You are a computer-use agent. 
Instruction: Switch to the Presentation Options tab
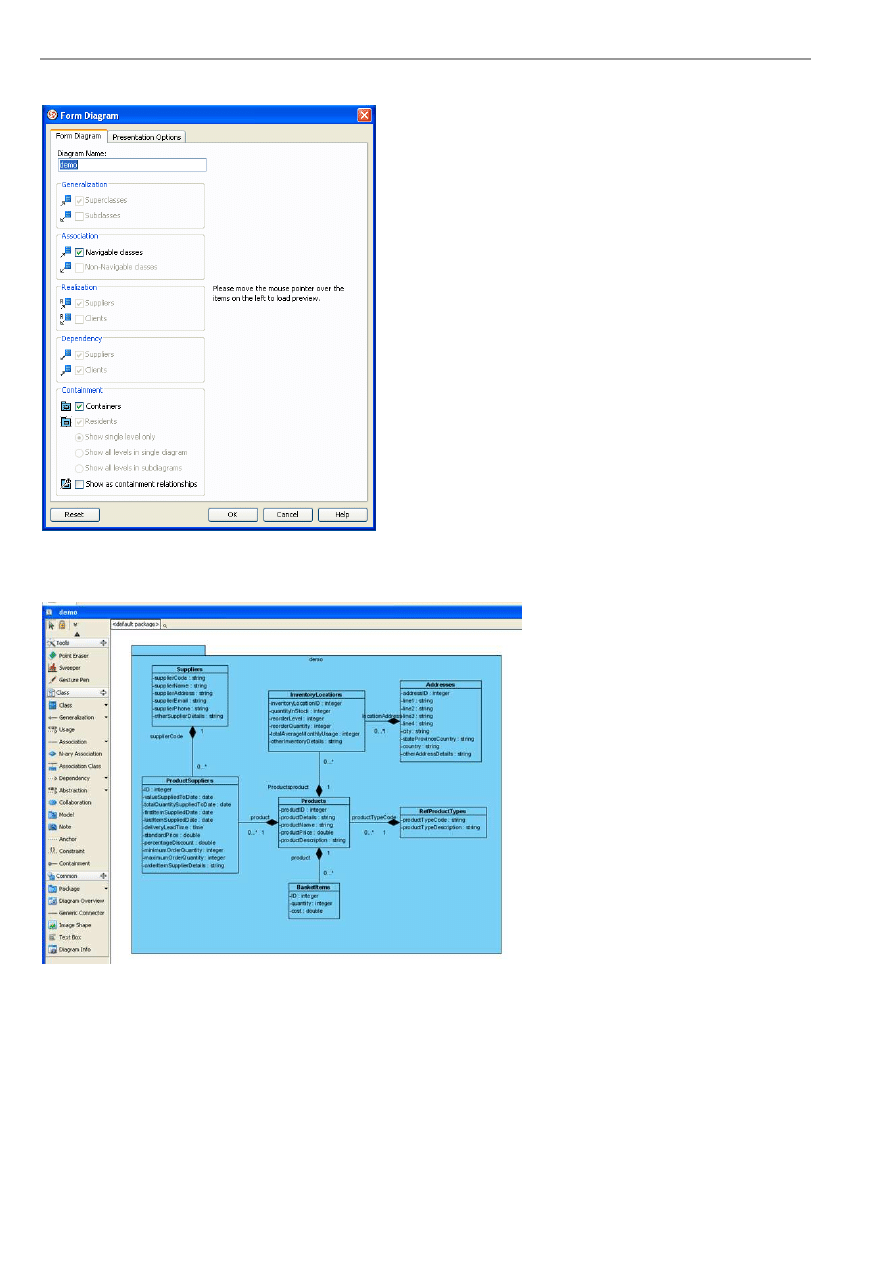tap(146, 137)
